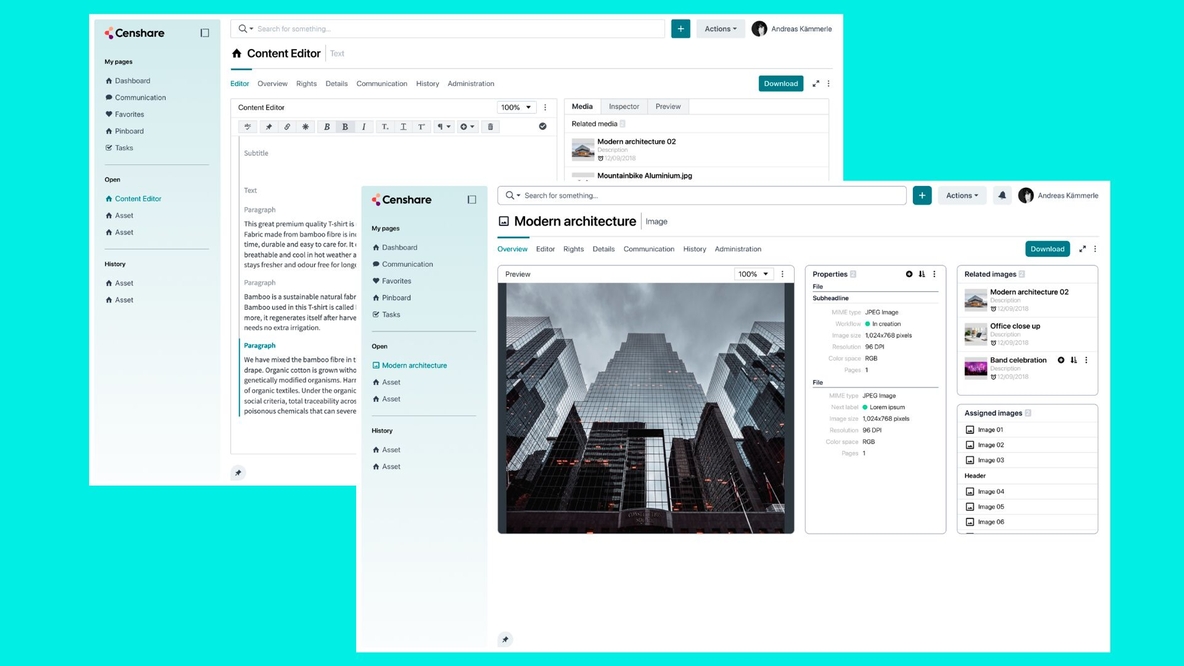This screenshot has height=666, width=1184.
Task: Click the green plus button in the front window
Action: pos(922,196)
